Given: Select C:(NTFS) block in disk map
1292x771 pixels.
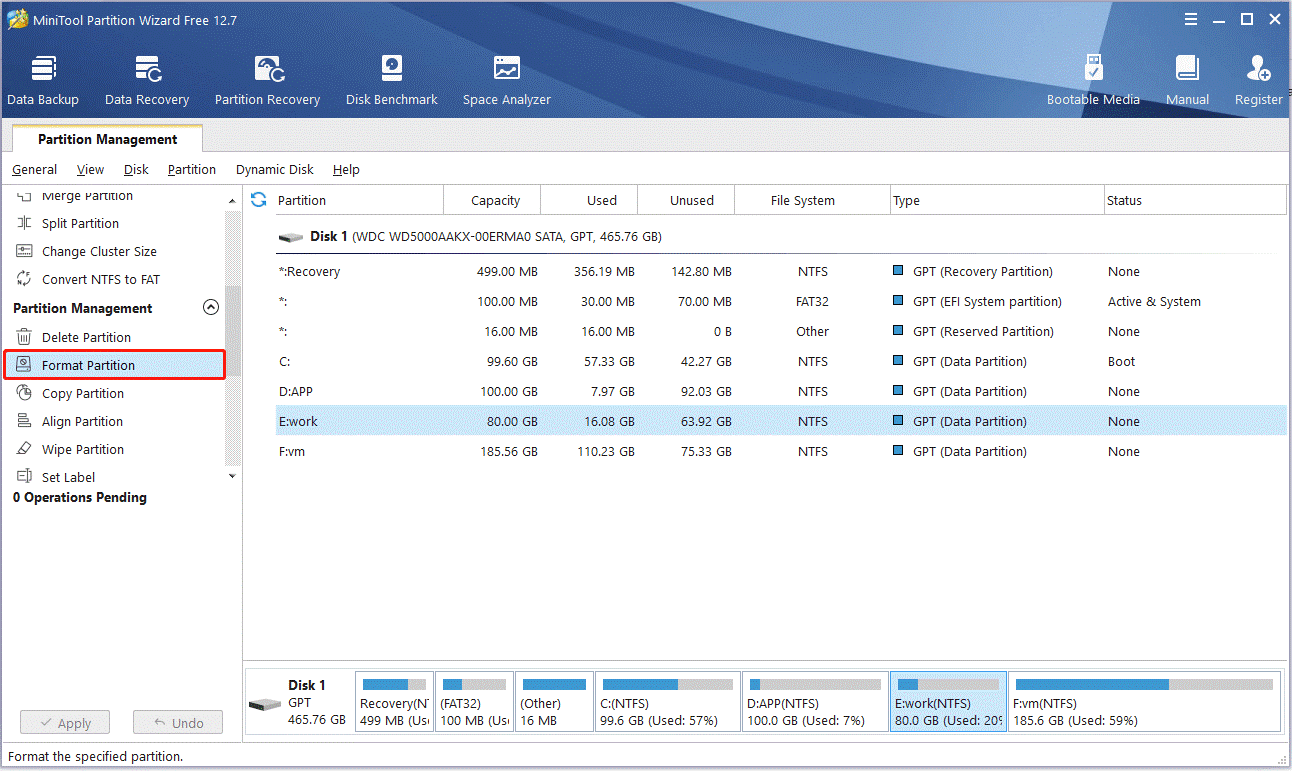Looking at the screenshot, I should click(x=668, y=702).
